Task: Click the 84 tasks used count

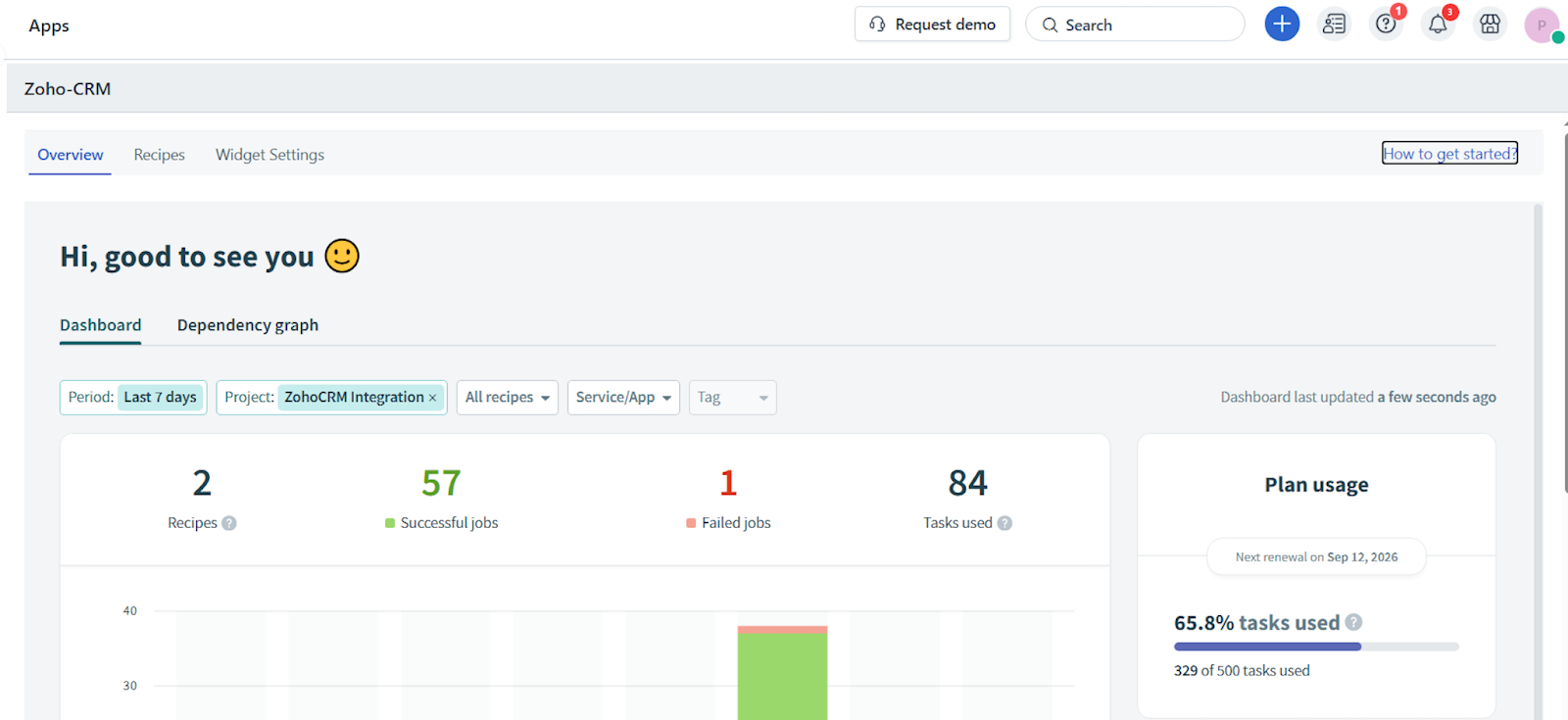Action: (x=967, y=483)
